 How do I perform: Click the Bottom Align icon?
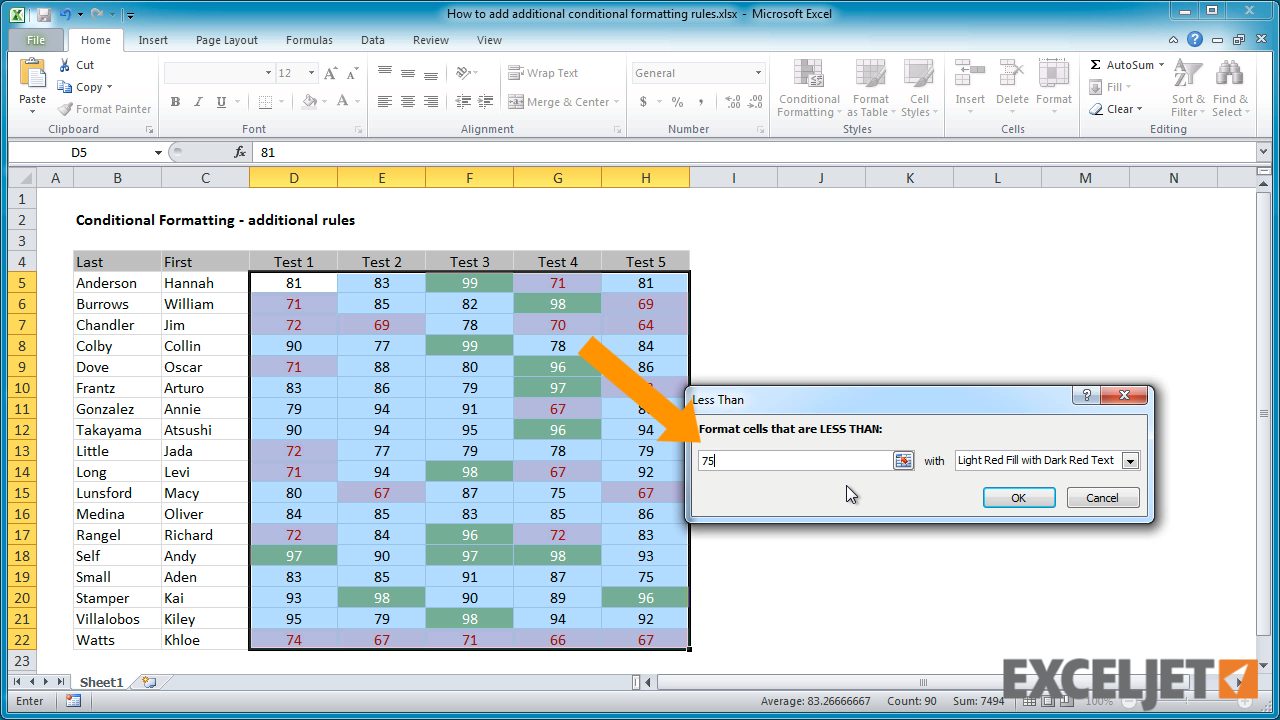coord(431,73)
